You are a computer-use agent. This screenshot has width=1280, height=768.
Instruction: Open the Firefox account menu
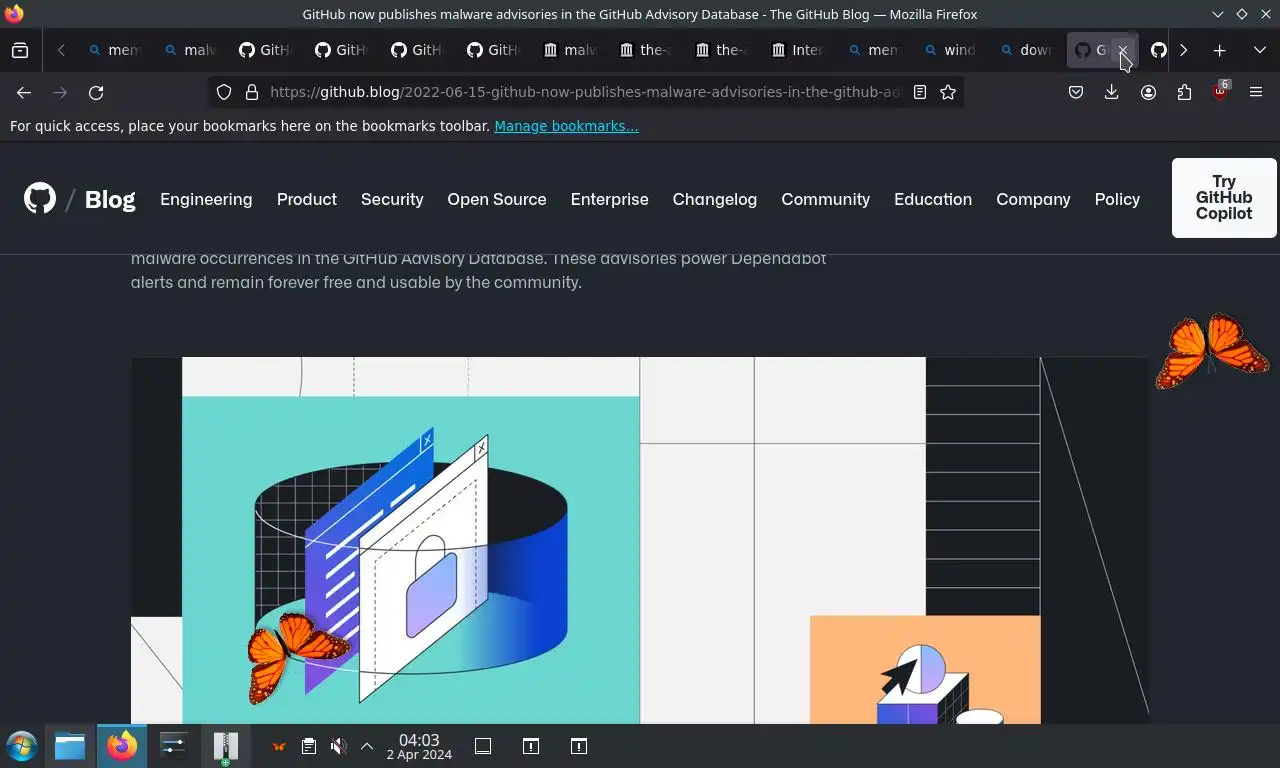(x=1148, y=92)
